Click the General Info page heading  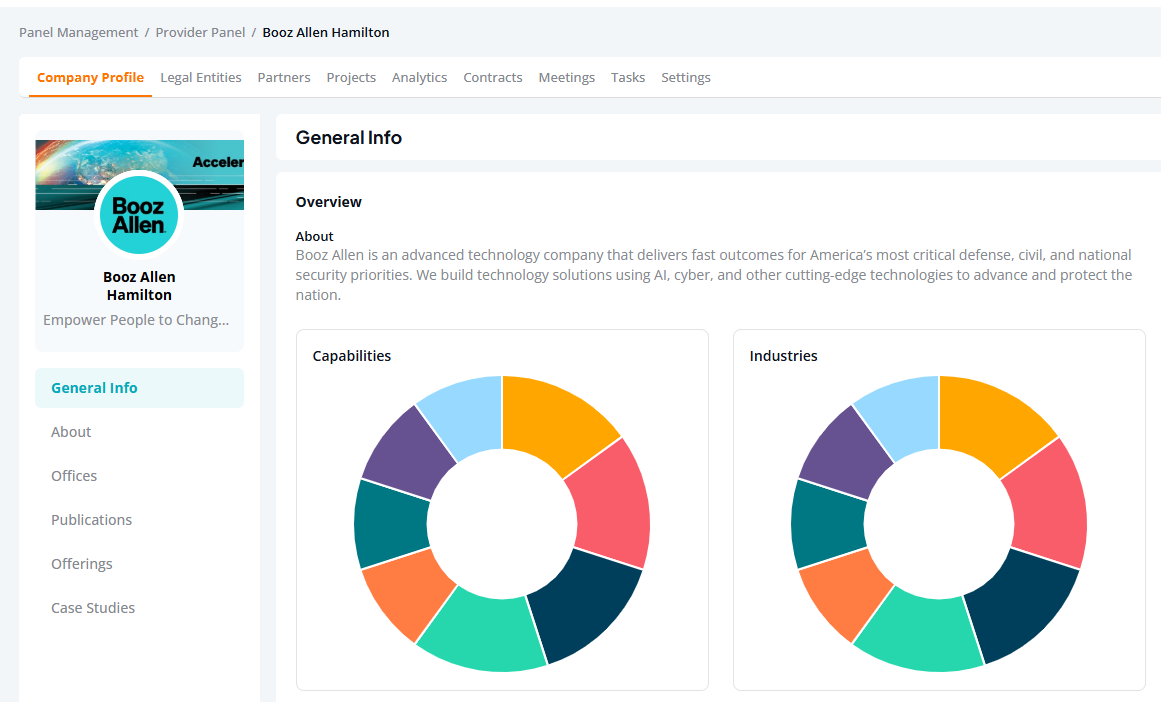(349, 138)
